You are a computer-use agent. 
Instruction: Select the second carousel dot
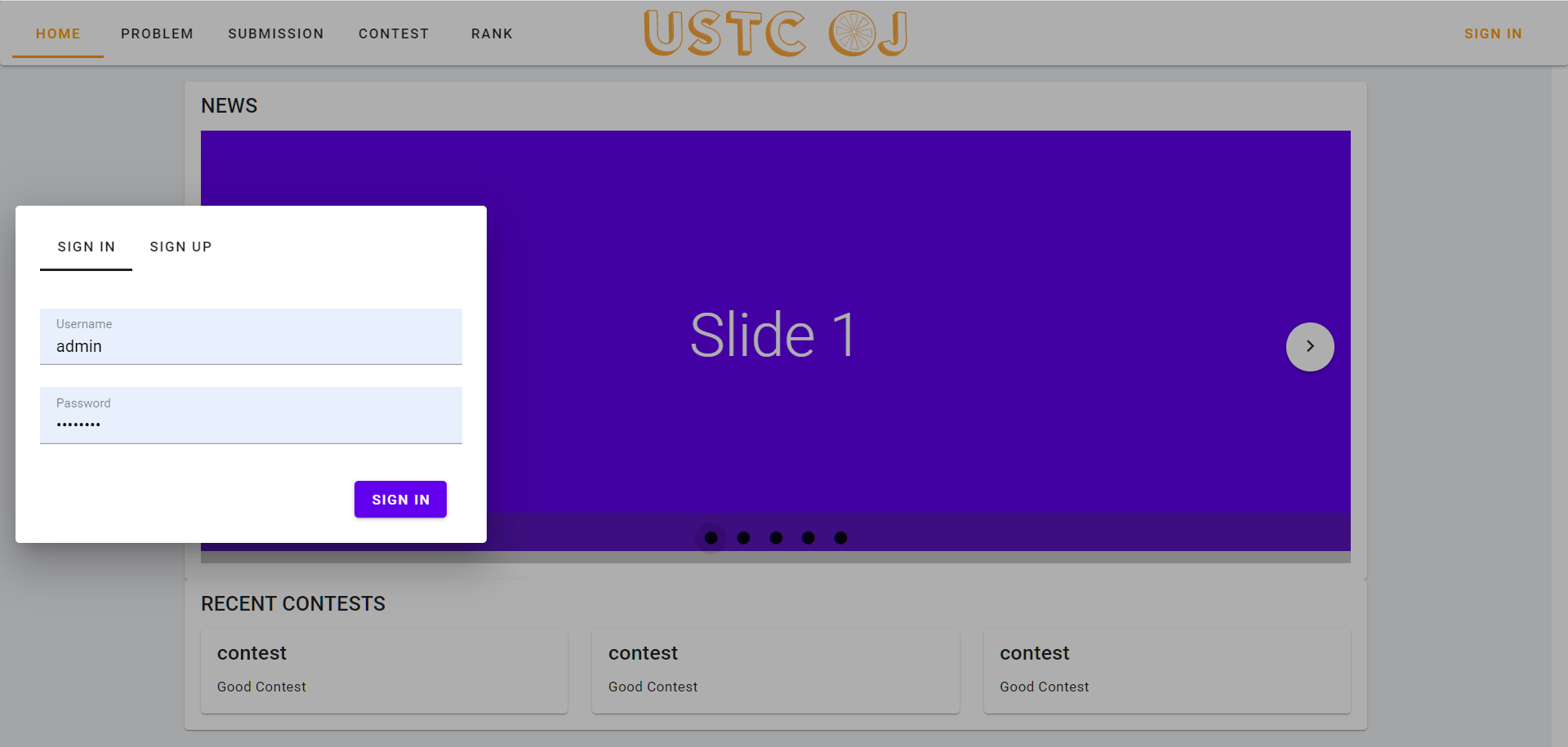744,537
